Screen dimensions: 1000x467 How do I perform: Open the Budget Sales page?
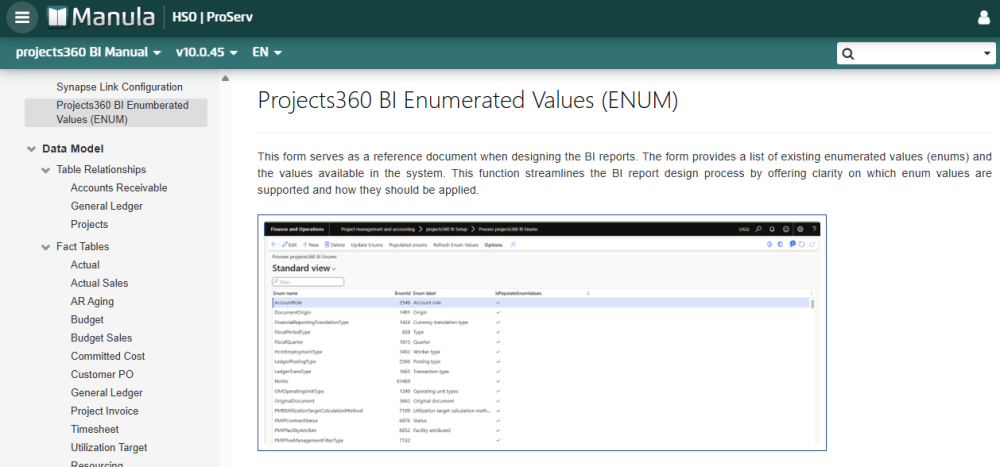pyautogui.click(x=101, y=338)
